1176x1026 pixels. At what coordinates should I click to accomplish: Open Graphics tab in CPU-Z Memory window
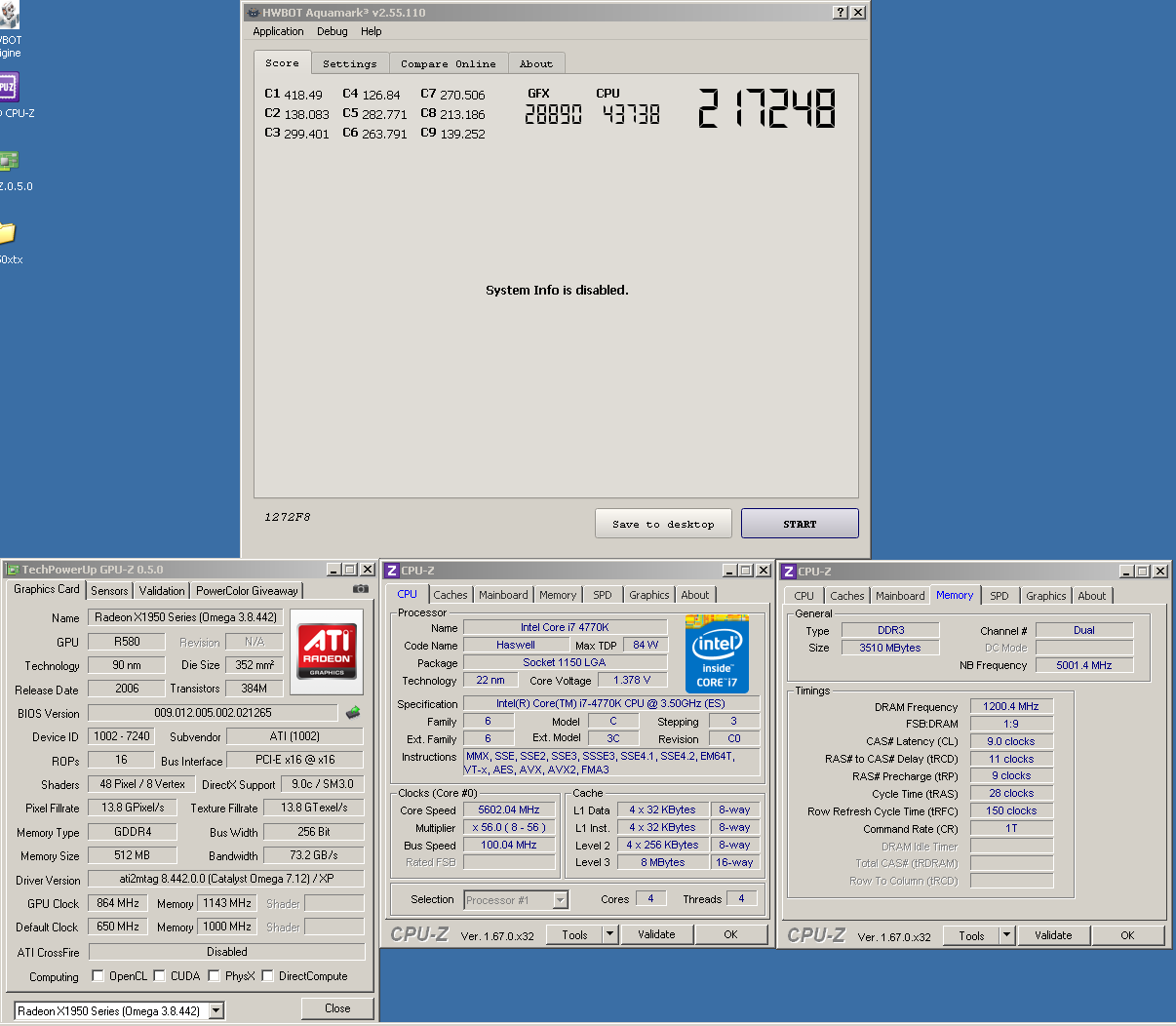pos(1046,596)
